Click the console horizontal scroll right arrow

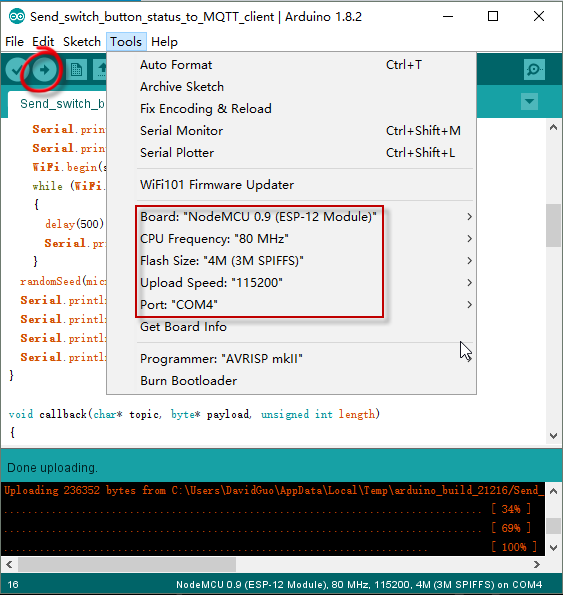[x=536, y=565]
